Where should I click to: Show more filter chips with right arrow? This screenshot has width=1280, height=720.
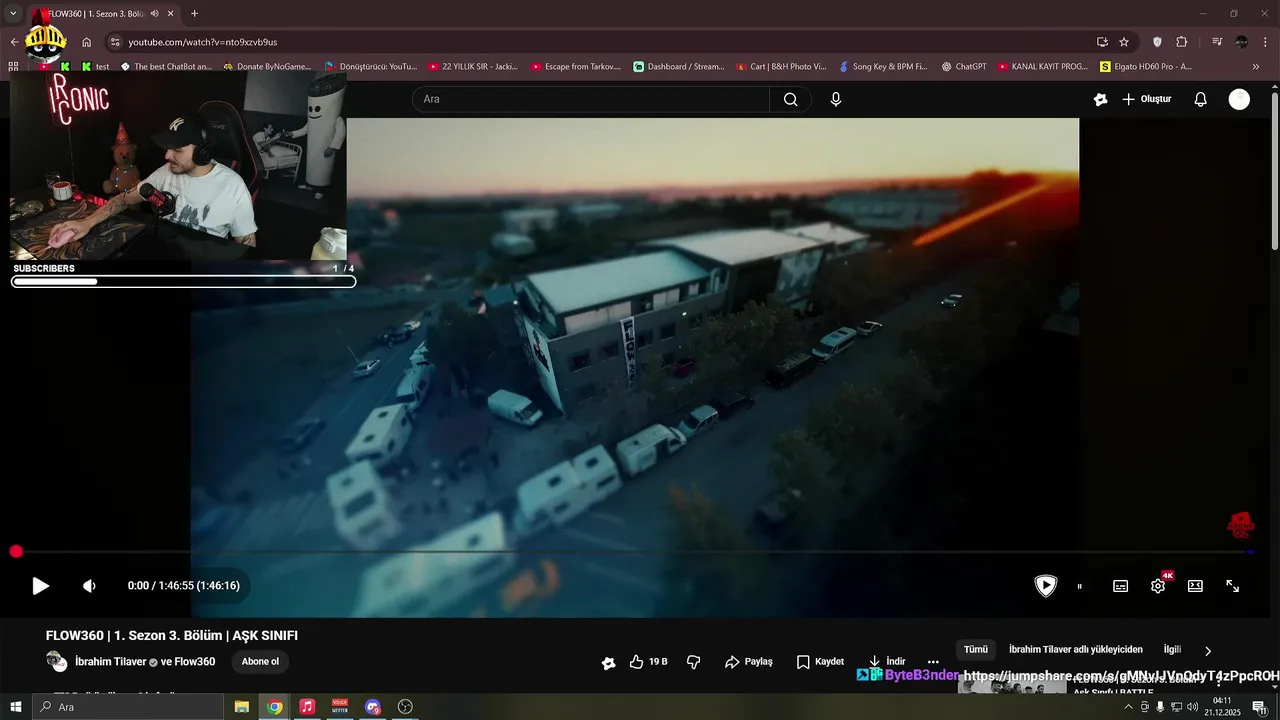[x=1207, y=651]
